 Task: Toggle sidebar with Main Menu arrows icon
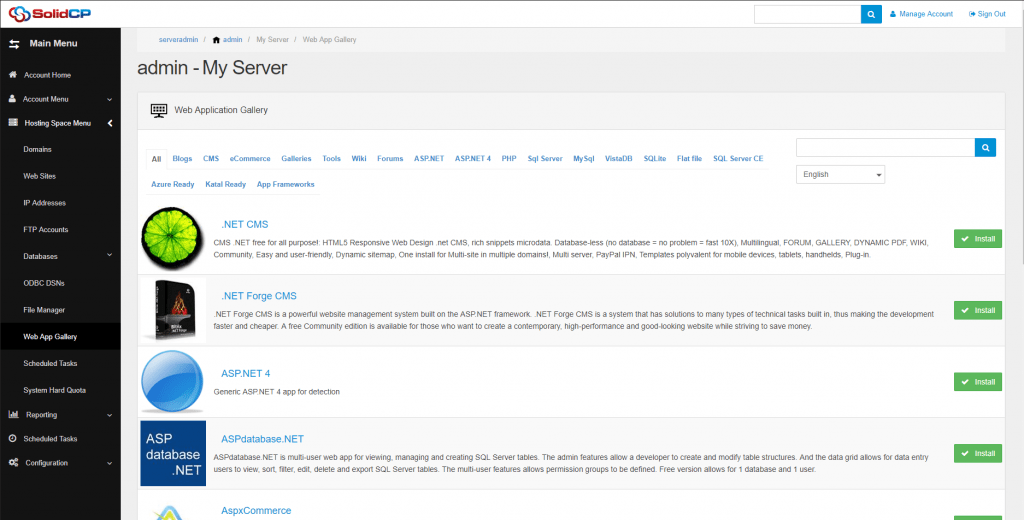[15, 43]
